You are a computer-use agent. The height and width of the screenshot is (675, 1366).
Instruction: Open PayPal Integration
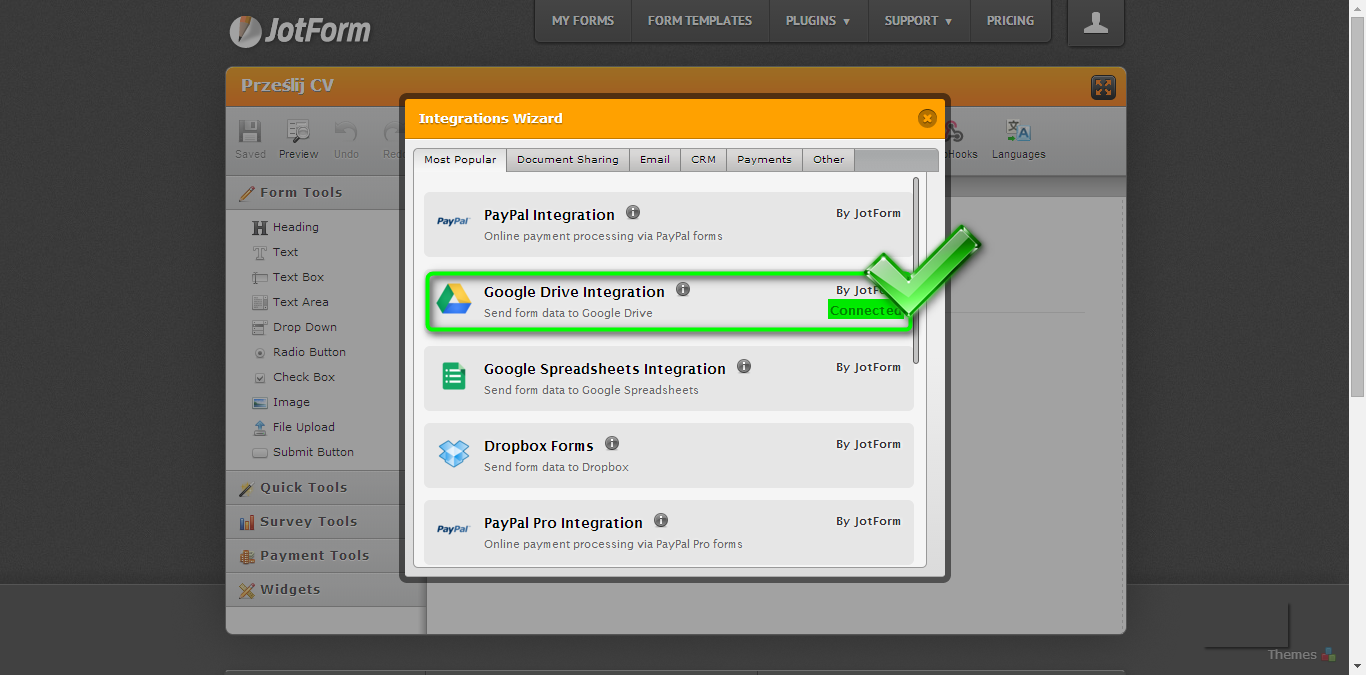tap(669, 224)
